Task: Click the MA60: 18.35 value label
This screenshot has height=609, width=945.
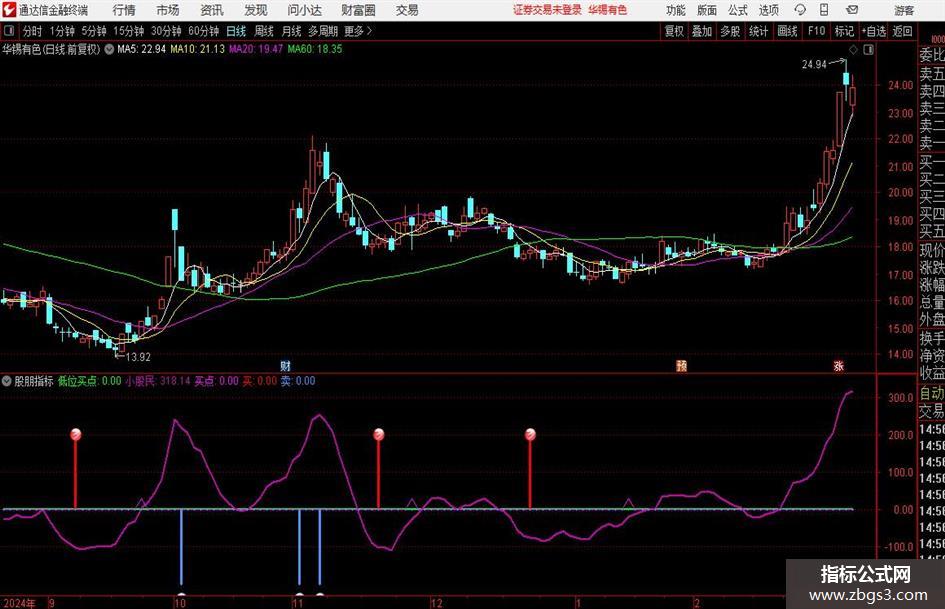Action: click(x=315, y=49)
